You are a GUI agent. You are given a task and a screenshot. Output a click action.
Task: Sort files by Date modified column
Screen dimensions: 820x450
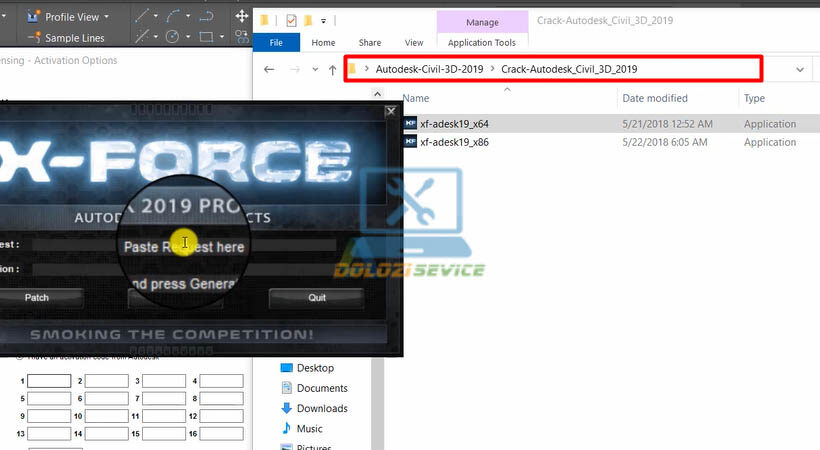point(654,98)
